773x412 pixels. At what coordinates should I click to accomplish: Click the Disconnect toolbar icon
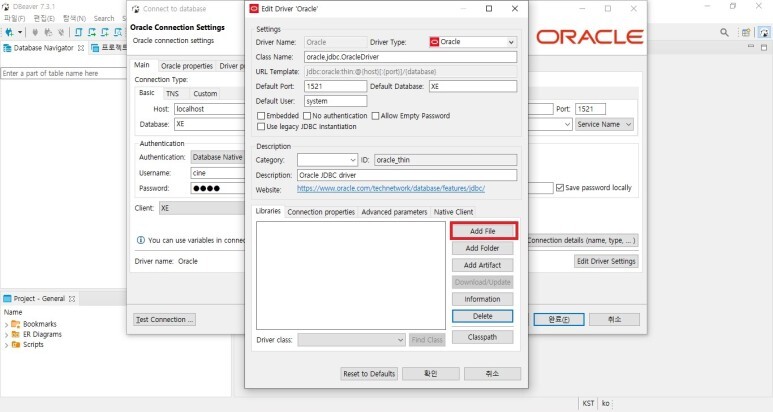61,33
